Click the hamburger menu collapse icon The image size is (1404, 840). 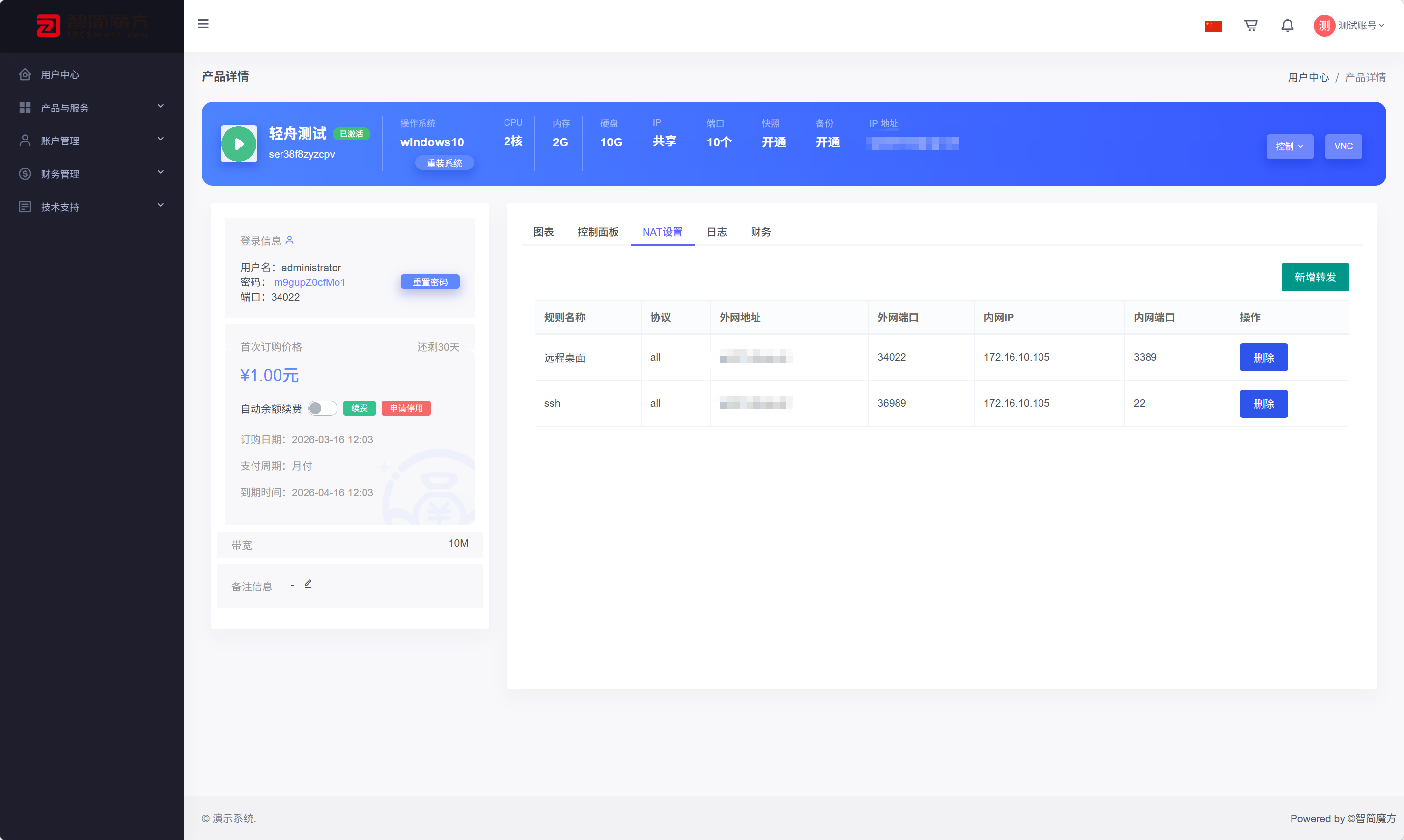pos(203,24)
